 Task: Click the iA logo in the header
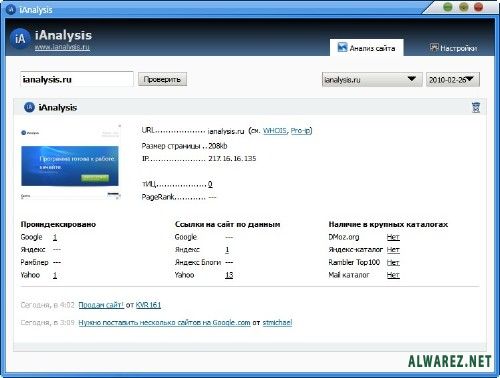coord(20,39)
